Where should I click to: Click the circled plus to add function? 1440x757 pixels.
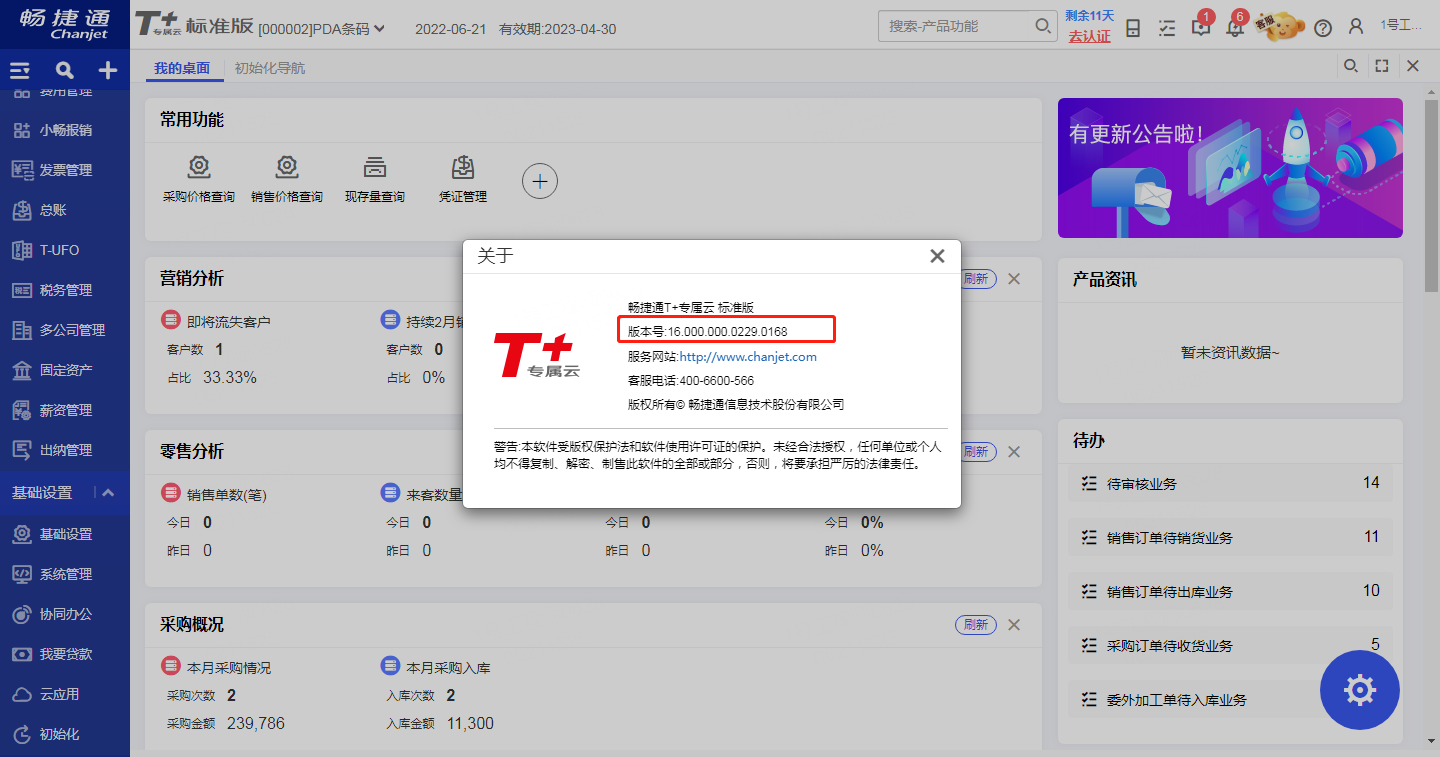point(540,181)
